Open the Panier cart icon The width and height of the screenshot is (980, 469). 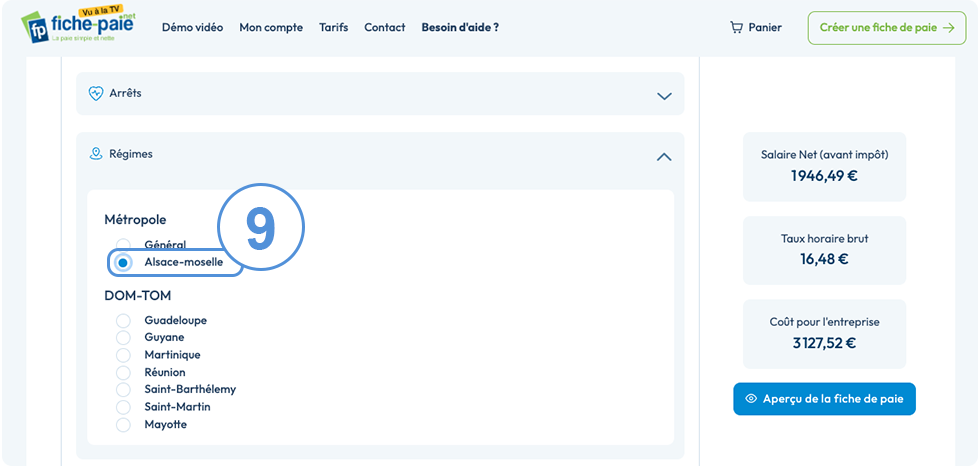736,28
